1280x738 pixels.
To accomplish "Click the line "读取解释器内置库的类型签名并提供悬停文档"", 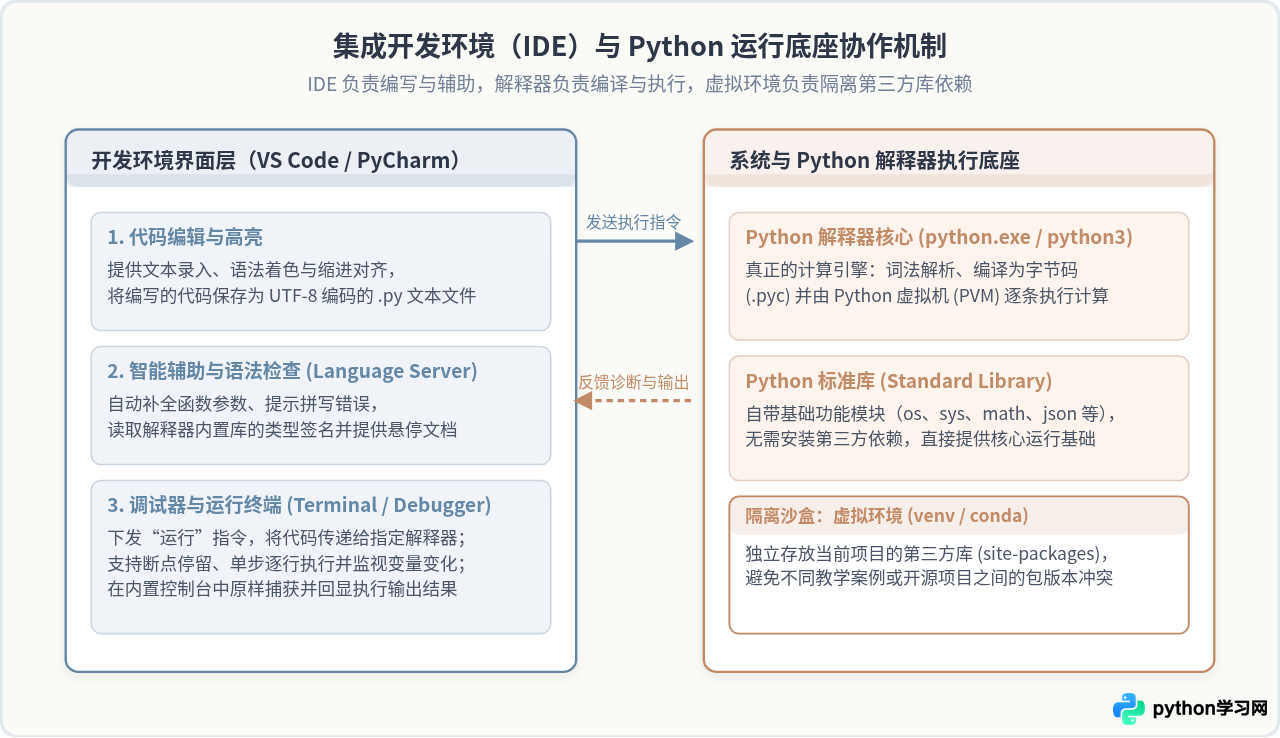I will [x=283, y=429].
